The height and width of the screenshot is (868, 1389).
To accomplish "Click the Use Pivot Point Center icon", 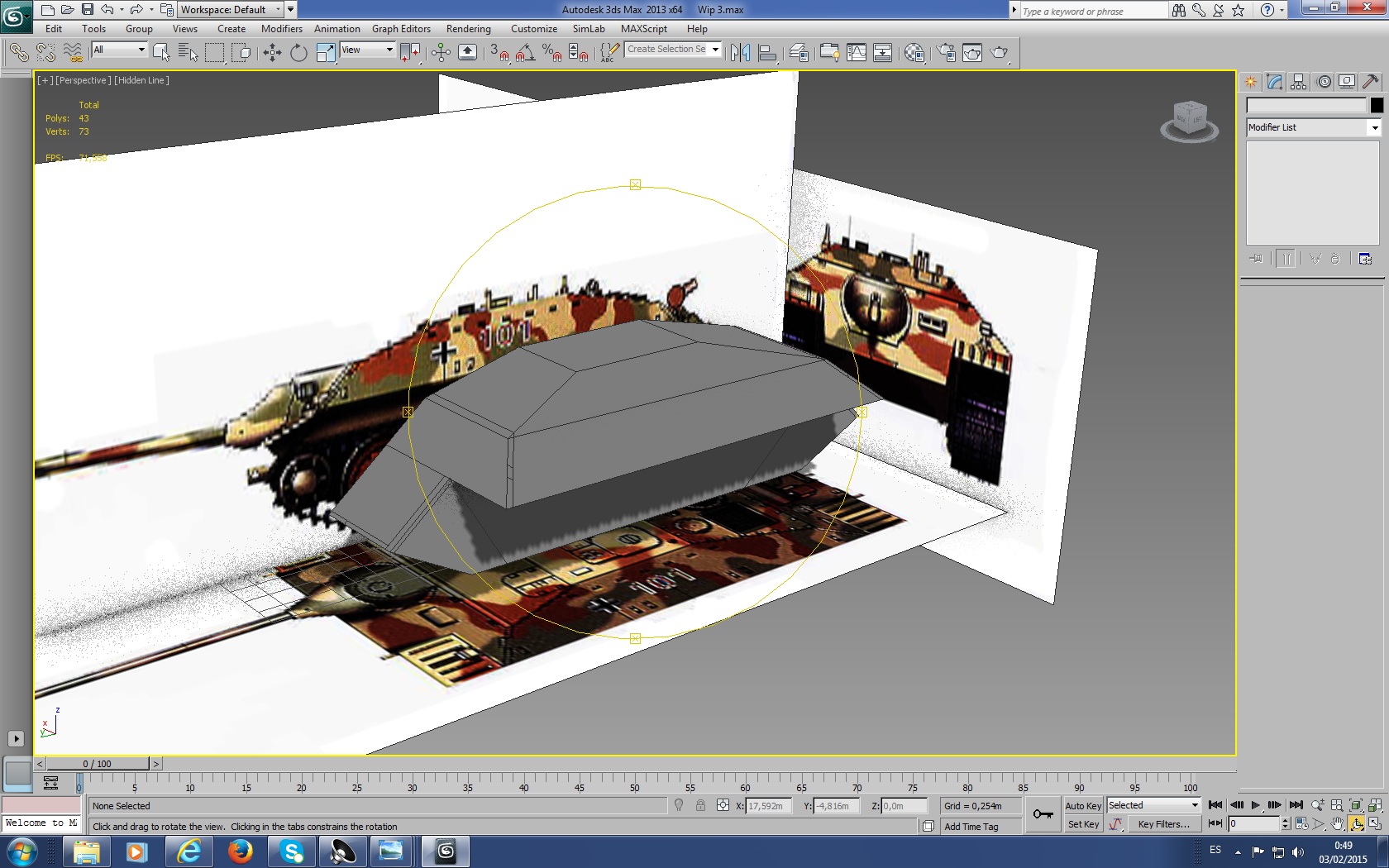I will point(410,53).
